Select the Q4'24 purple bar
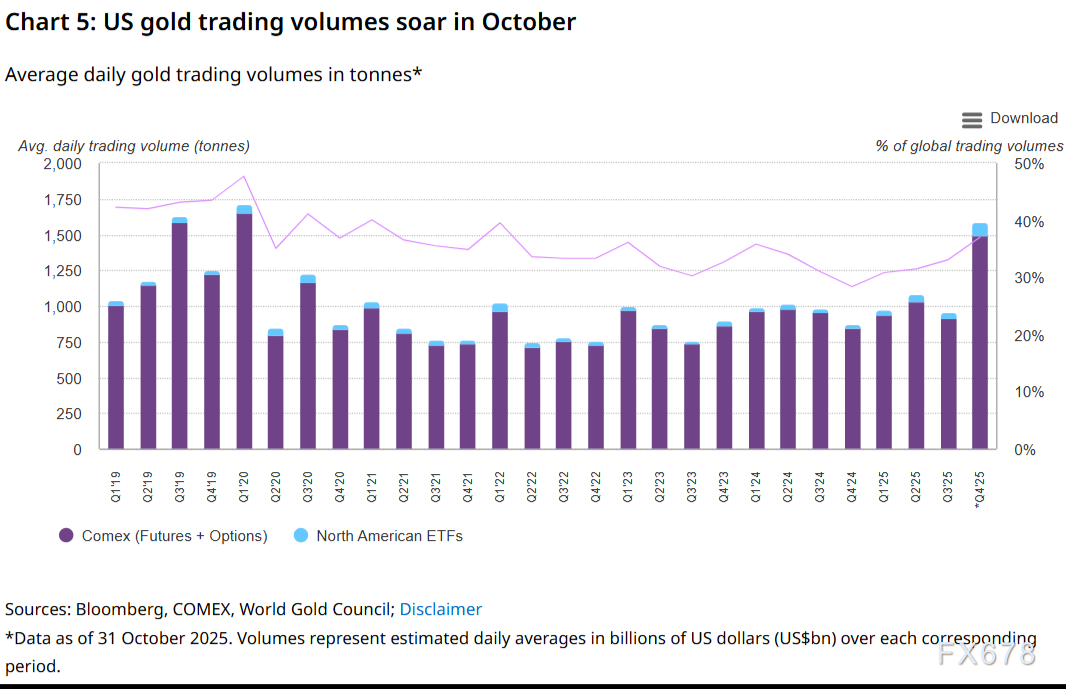This screenshot has width=1066, height=689. [852, 388]
